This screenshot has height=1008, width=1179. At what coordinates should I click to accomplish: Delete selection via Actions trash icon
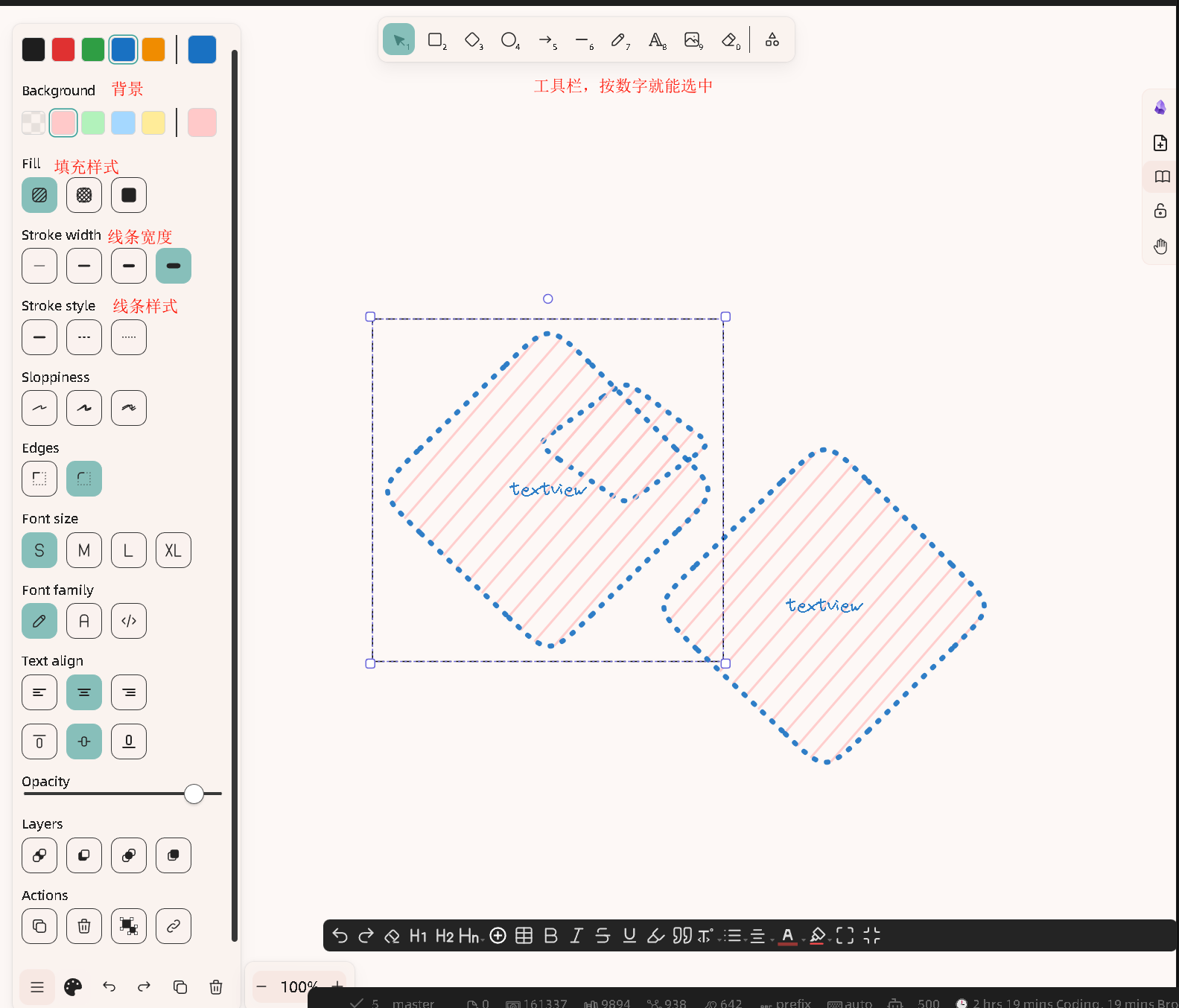click(x=84, y=926)
